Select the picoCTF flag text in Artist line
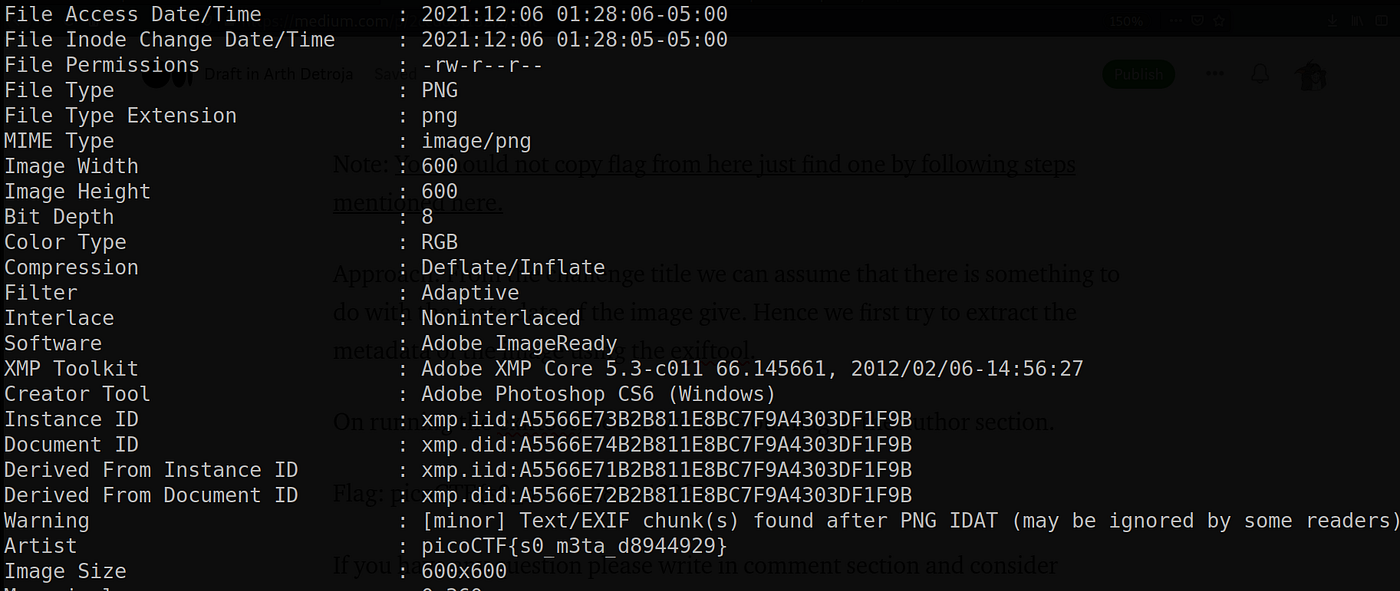Screen dimensions: 1400x591 [574, 546]
